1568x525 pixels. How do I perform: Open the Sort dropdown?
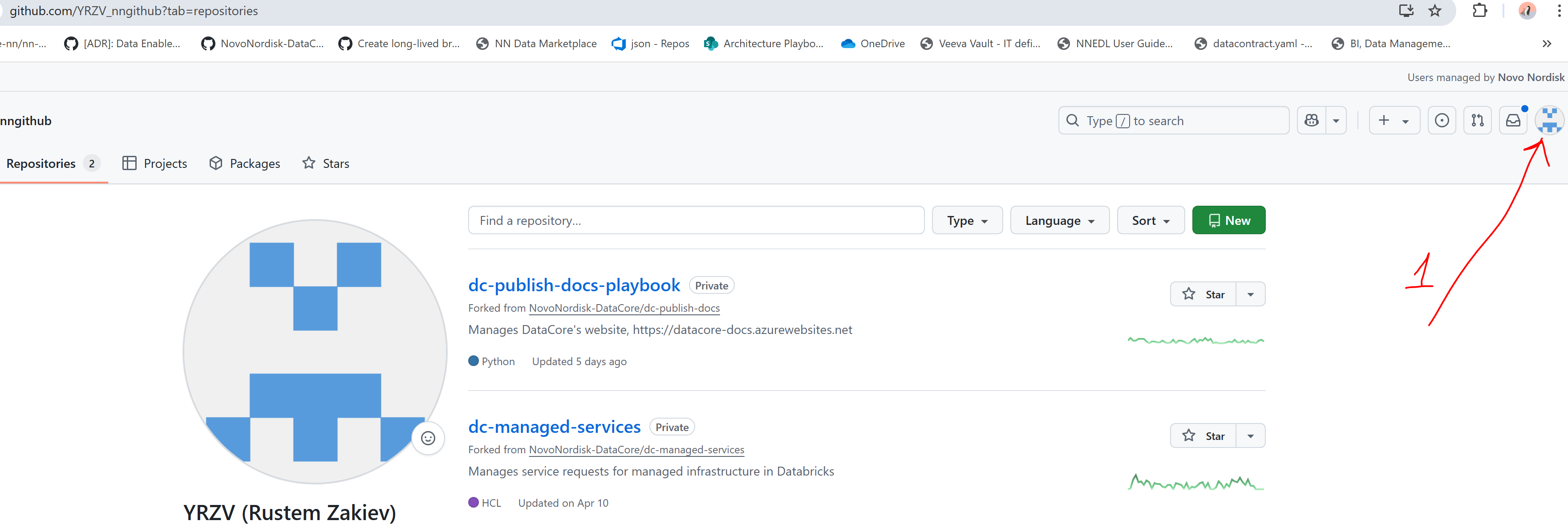click(x=1151, y=220)
